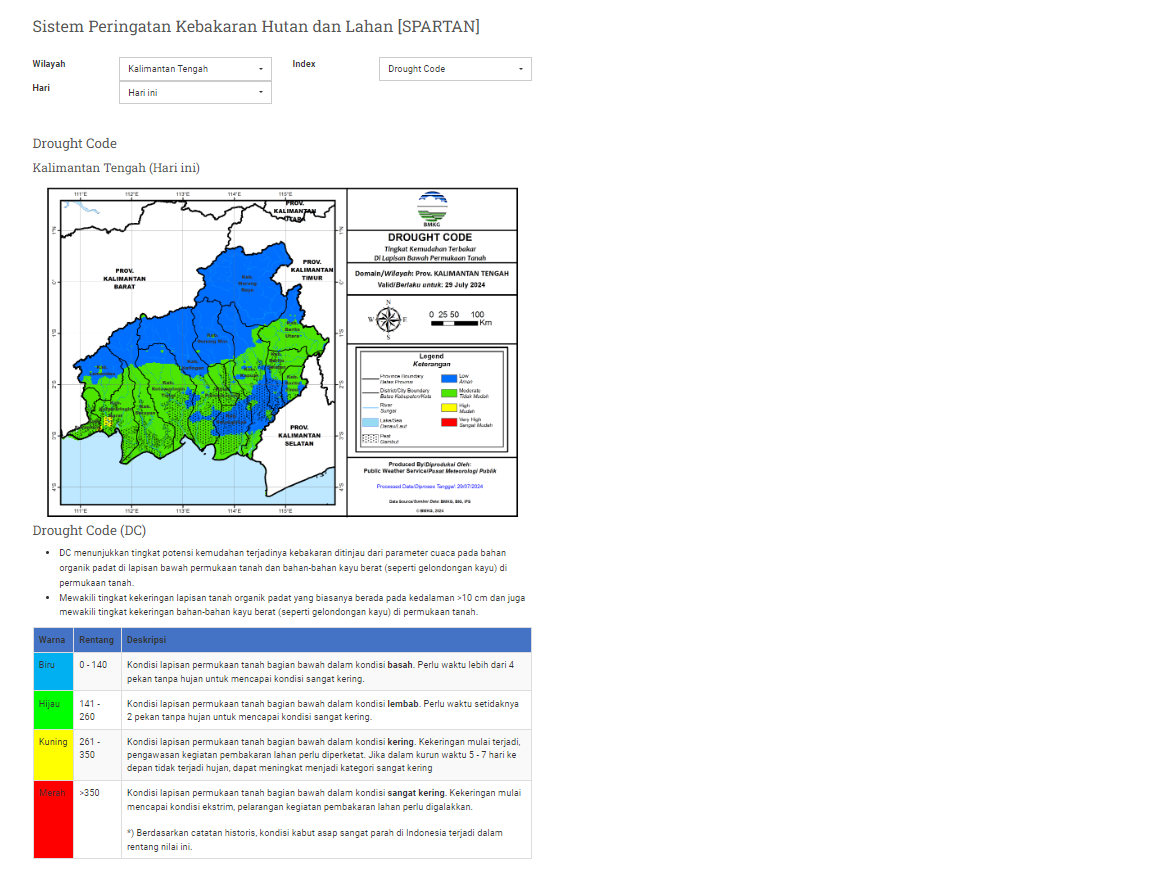Click the bullet starting DC menunjukkan tingkat potensi
Screen dimensions: 1152x871
(284, 568)
